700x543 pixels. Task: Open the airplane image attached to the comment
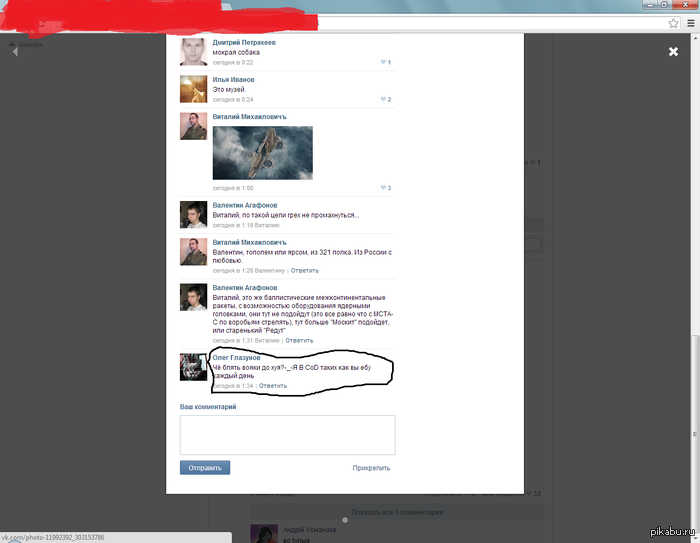pyautogui.click(x=262, y=153)
